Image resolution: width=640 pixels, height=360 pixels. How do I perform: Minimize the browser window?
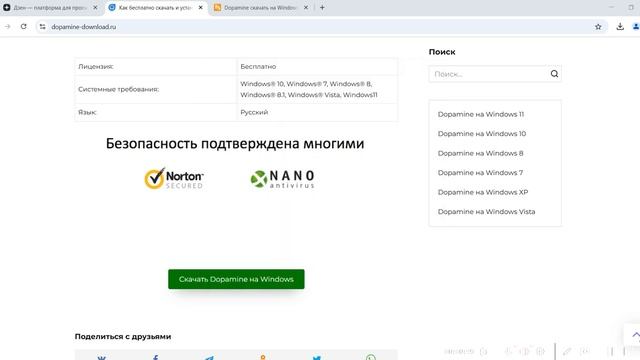[x=611, y=7]
